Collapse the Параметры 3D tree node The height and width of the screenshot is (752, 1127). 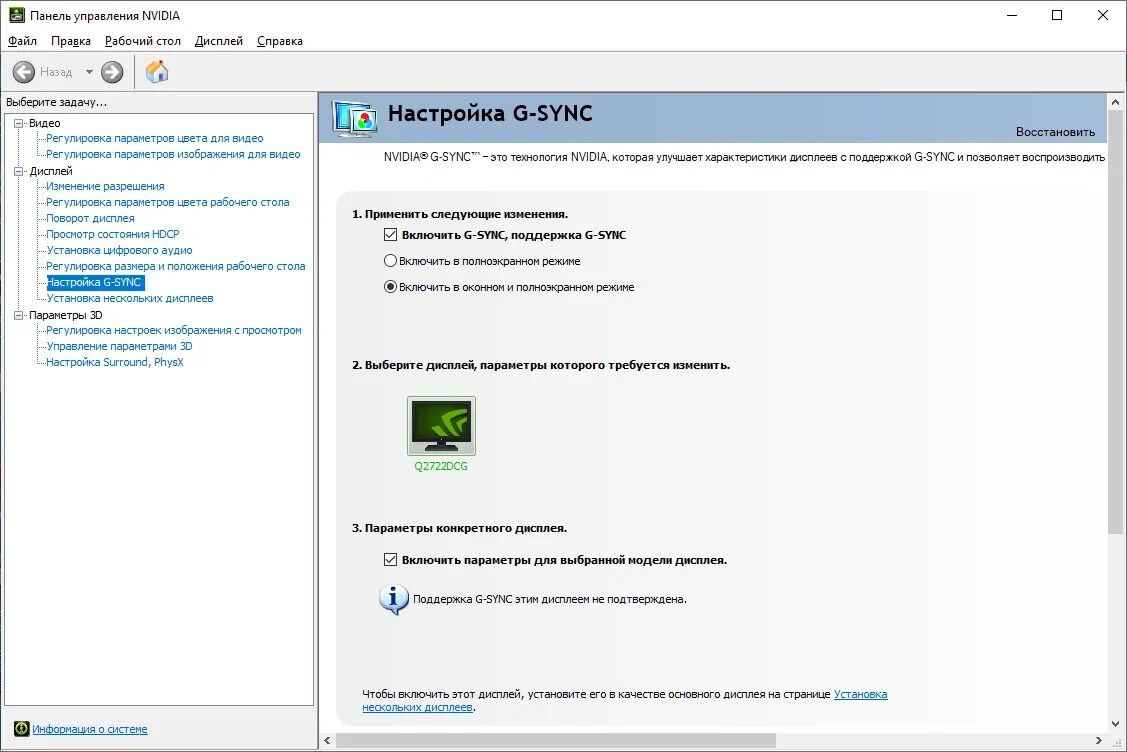click(19, 315)
